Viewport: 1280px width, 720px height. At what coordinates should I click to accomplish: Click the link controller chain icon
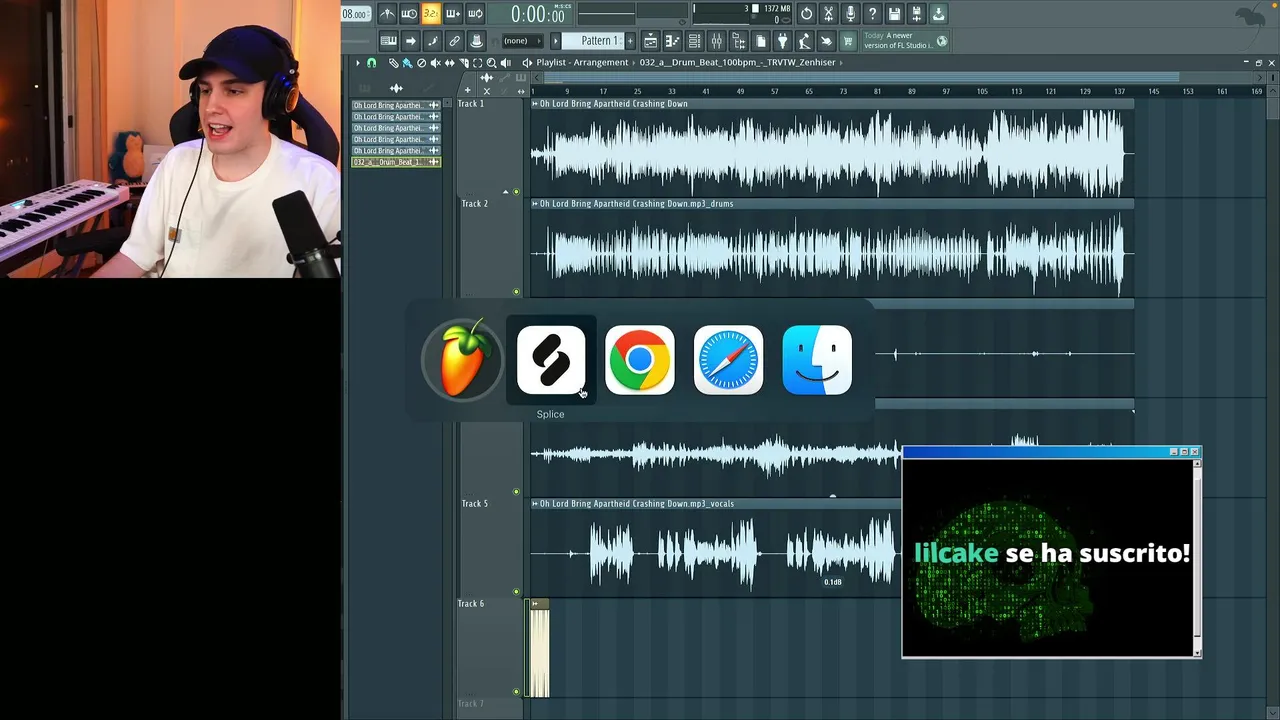point(454,41)
